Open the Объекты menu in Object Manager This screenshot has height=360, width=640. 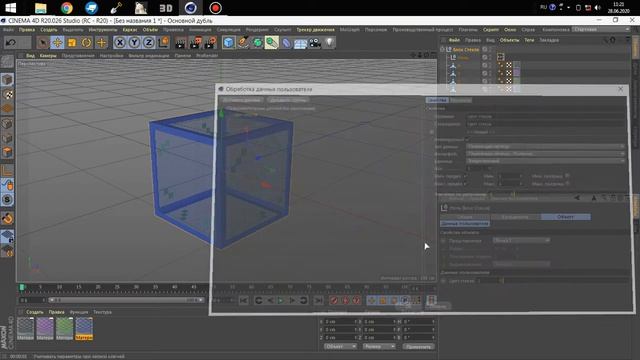(509, 40)
